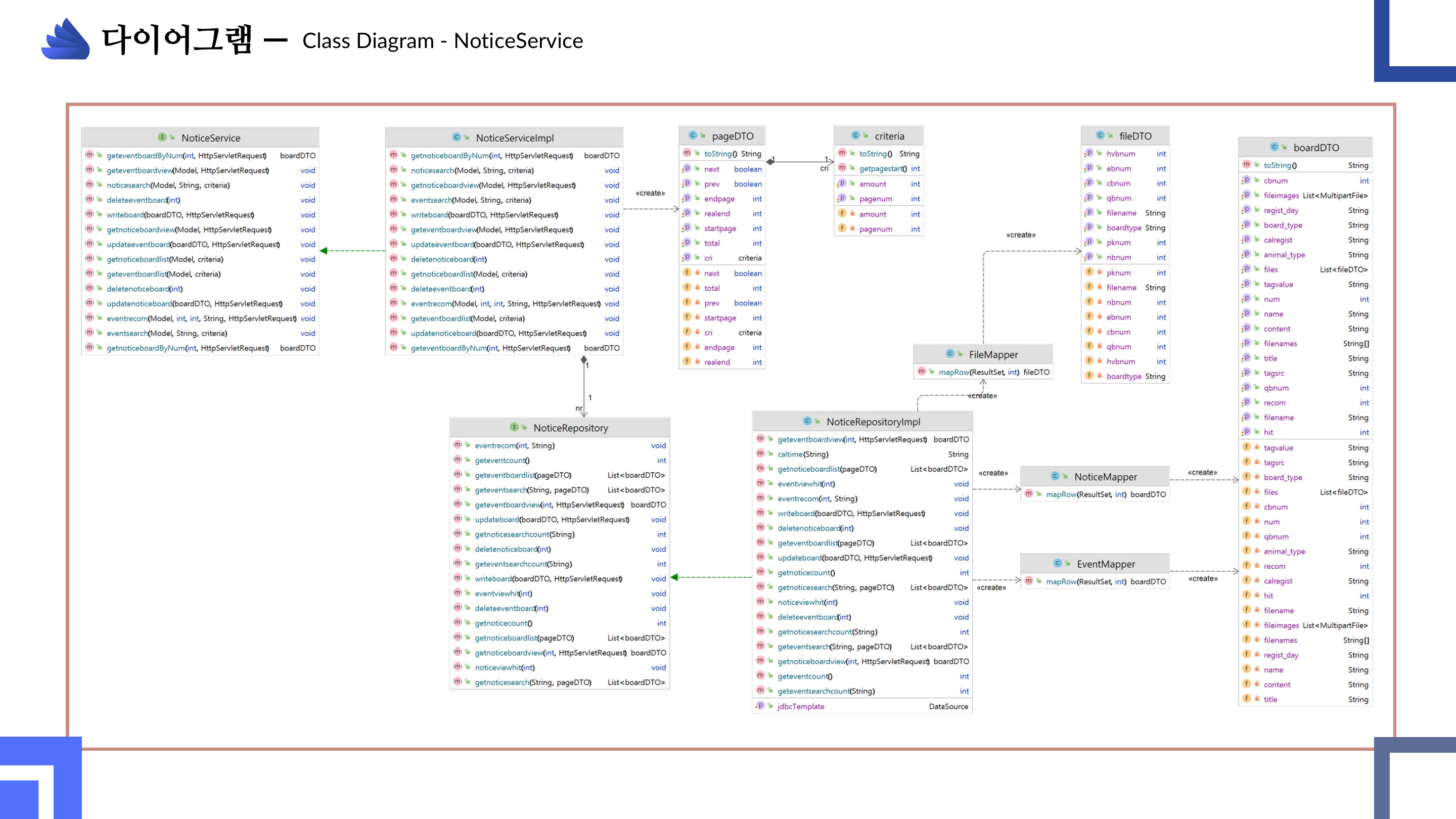1456x819 pixels.
Task: Select the writeboard method in NoticeServiceImpl
Action: pos(430,215)
